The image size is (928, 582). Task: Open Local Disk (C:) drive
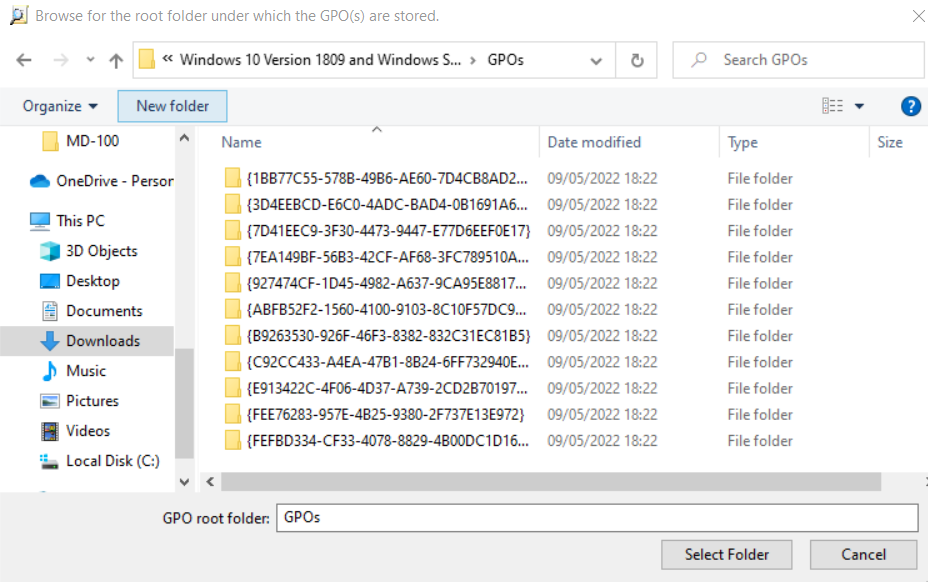tap(112, 461)
